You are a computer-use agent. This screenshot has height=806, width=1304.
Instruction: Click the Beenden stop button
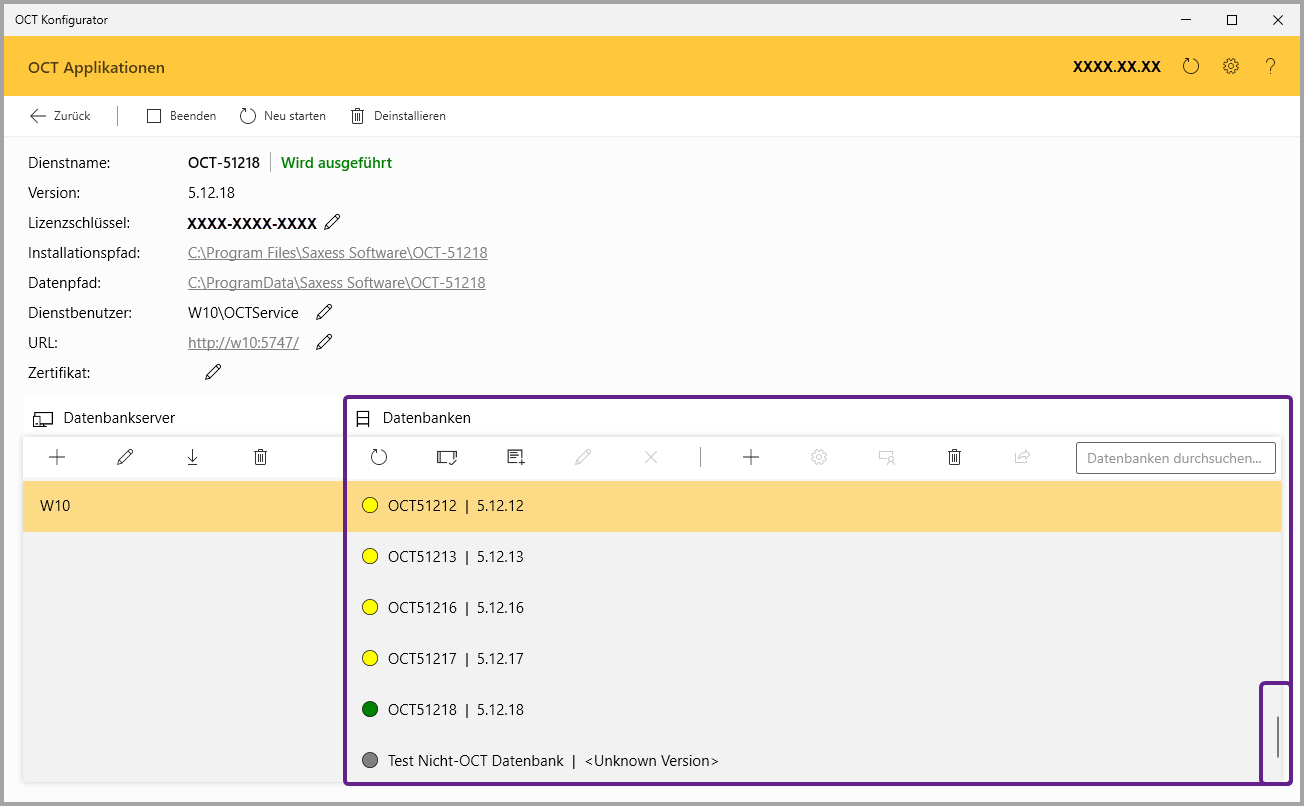click(181, 116)
